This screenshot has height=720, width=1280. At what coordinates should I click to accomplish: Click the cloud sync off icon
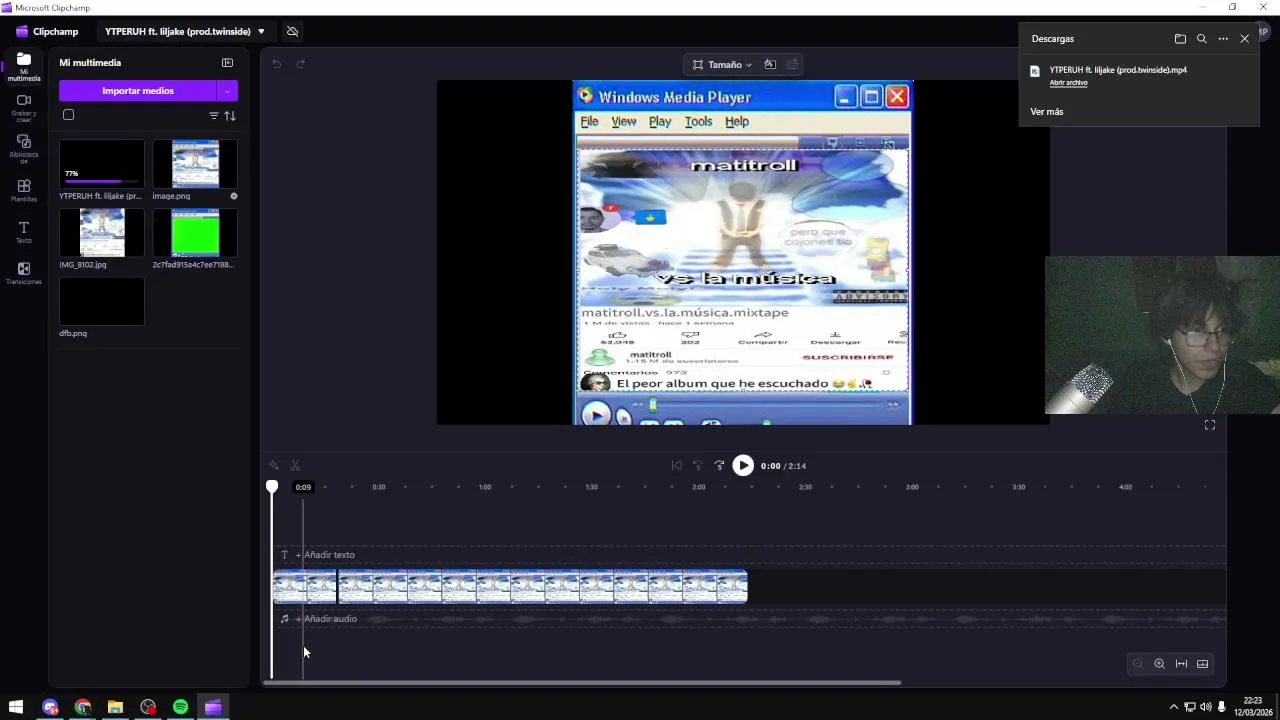(292, 32)
